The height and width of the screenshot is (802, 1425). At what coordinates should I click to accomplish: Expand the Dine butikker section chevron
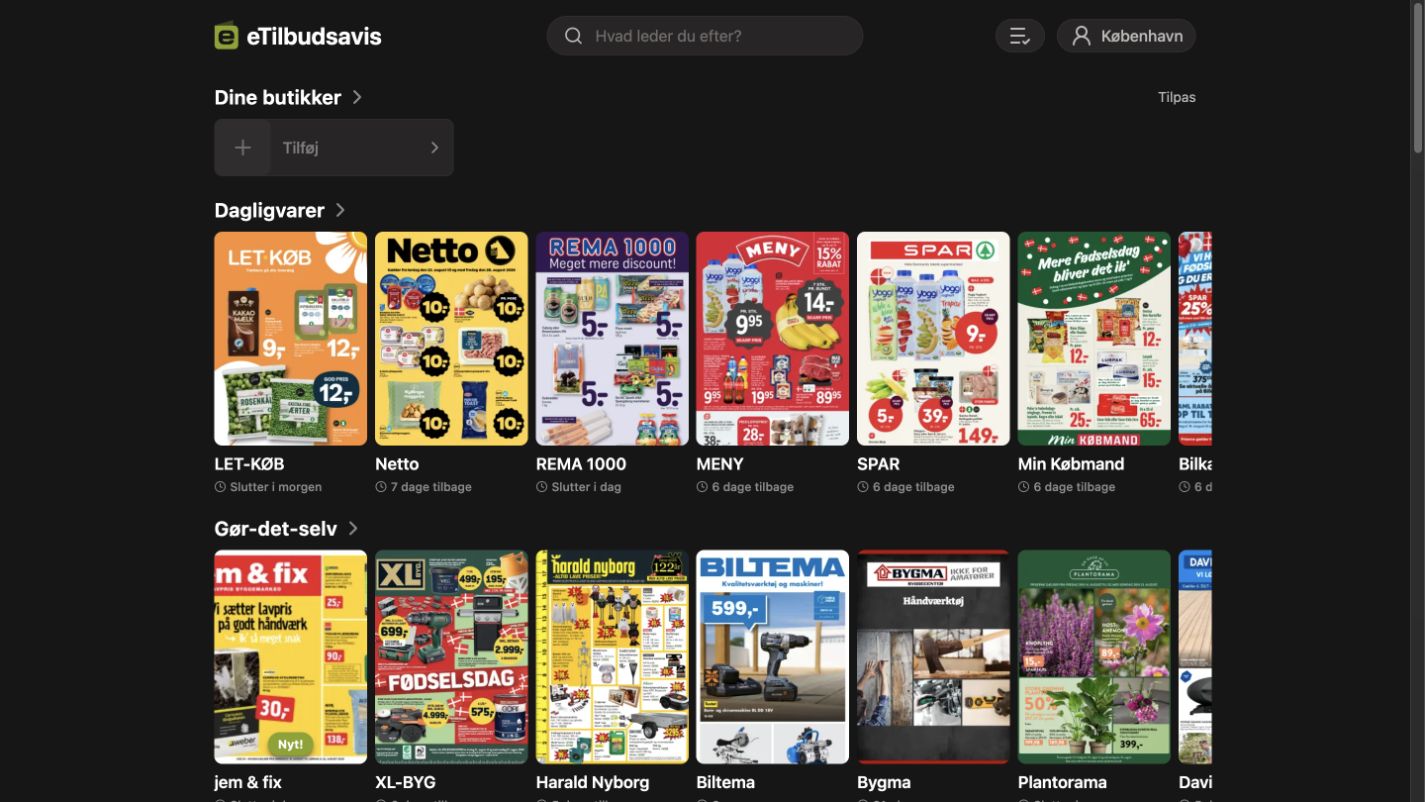pos(357,97)
